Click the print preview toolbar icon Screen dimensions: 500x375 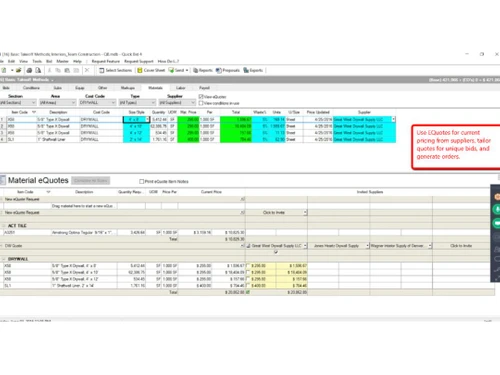tap(38, 70)
